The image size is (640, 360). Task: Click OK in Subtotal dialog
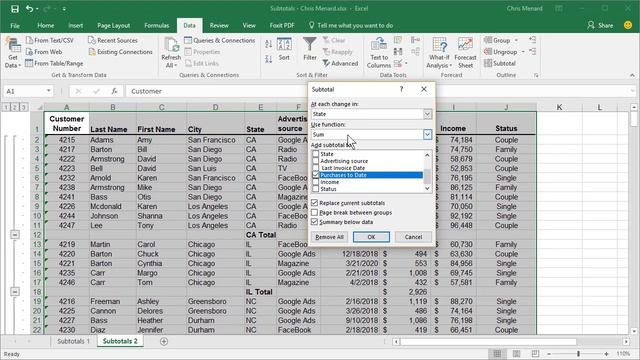(371, 237)
